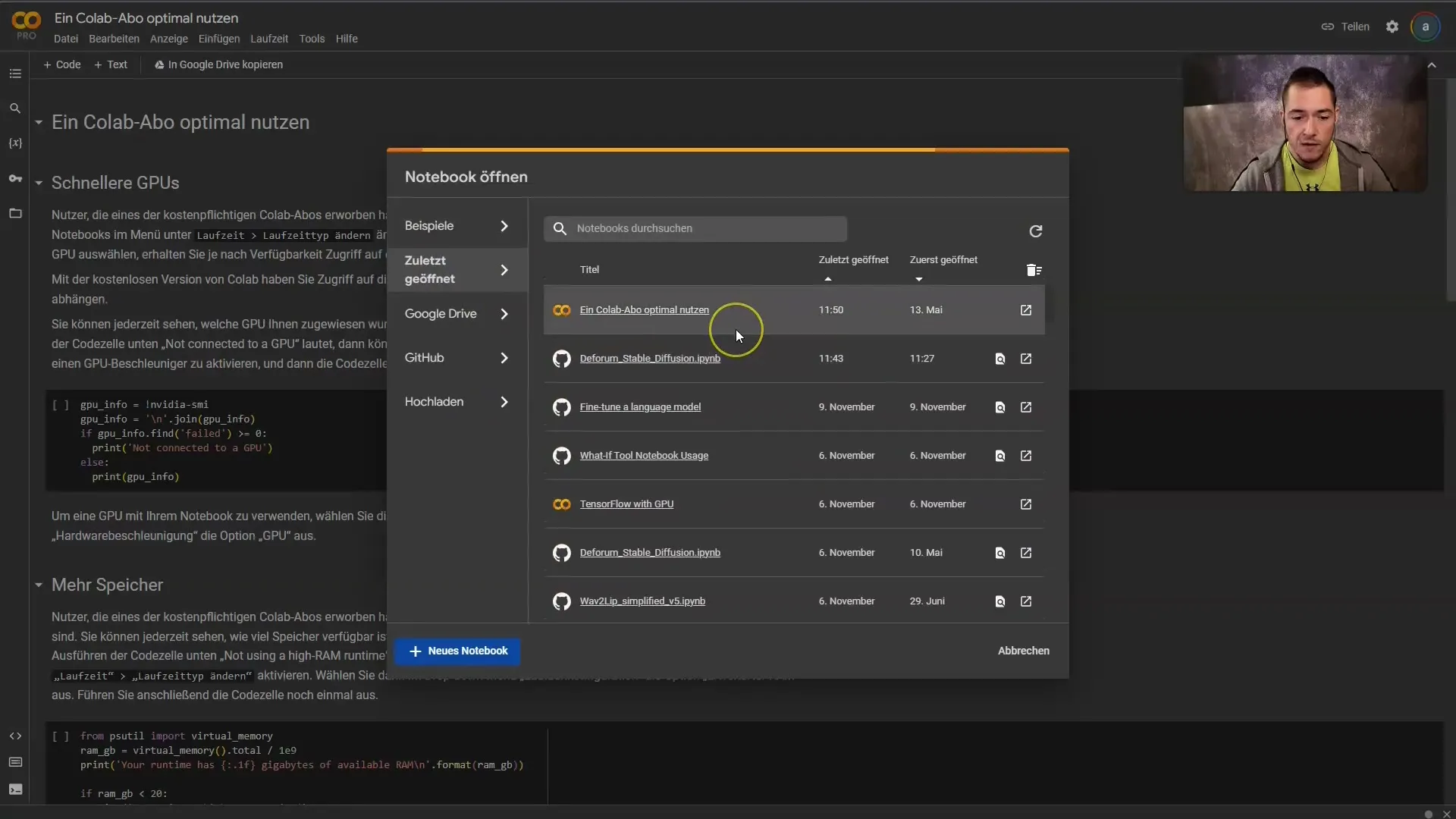Open 'What-If Tool Notebook Usage' link

(644, 456)
